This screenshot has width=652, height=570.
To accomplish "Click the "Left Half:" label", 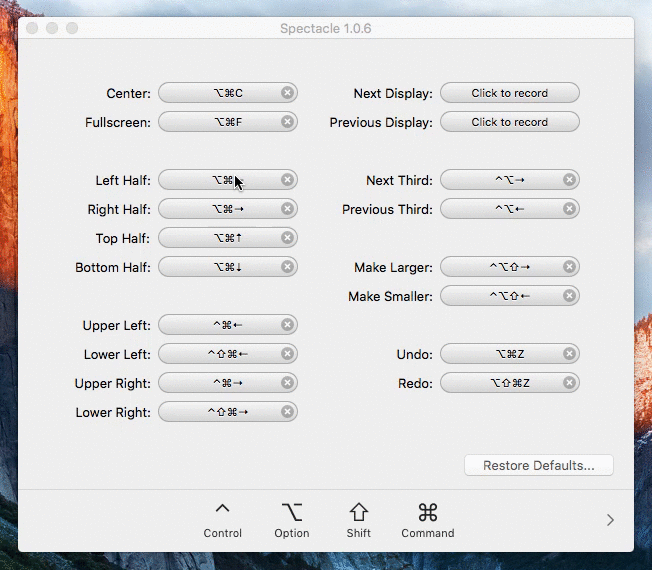I will coord(123,180).
